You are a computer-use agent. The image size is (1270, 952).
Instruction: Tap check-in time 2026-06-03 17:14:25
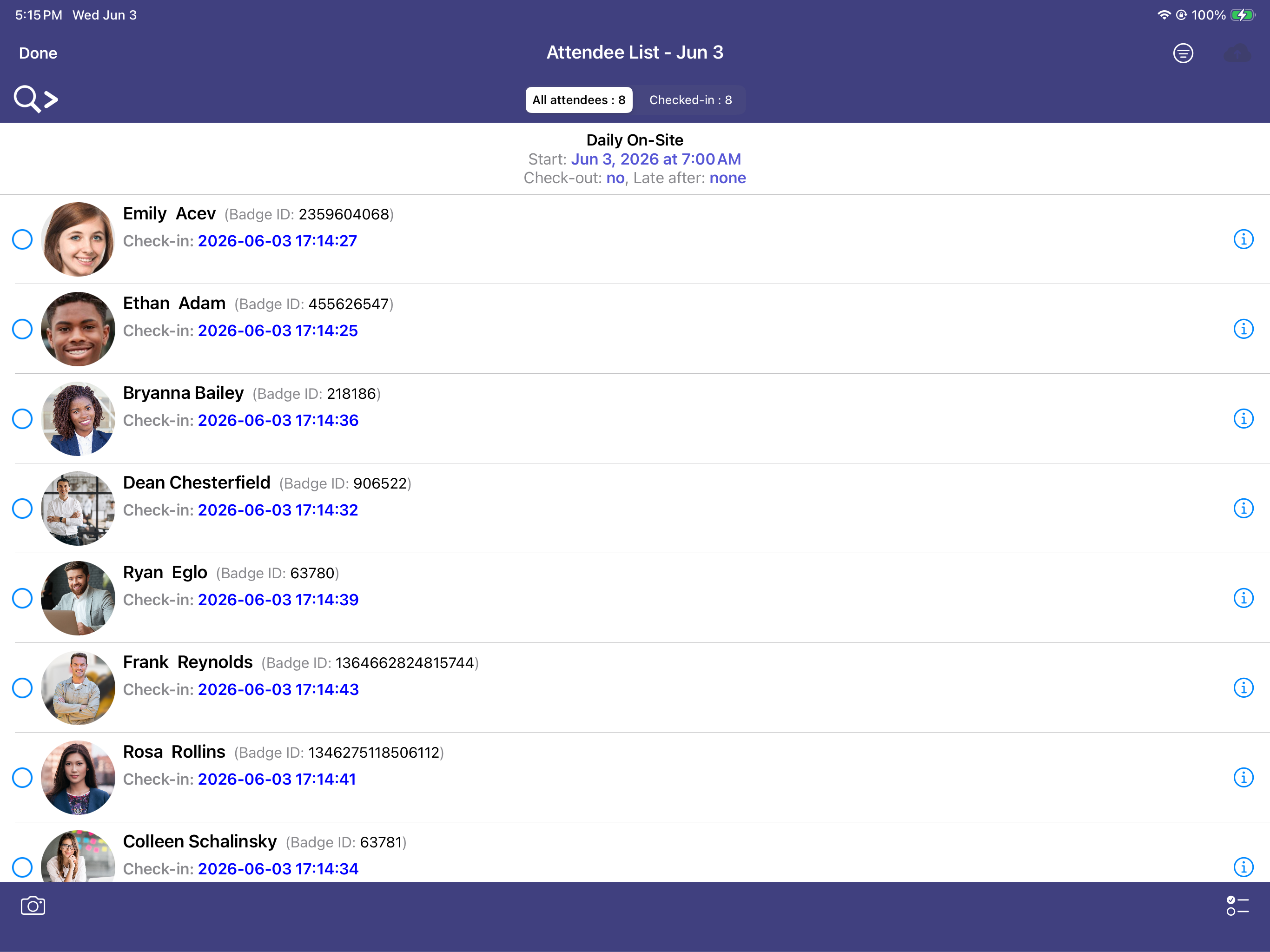278,331
